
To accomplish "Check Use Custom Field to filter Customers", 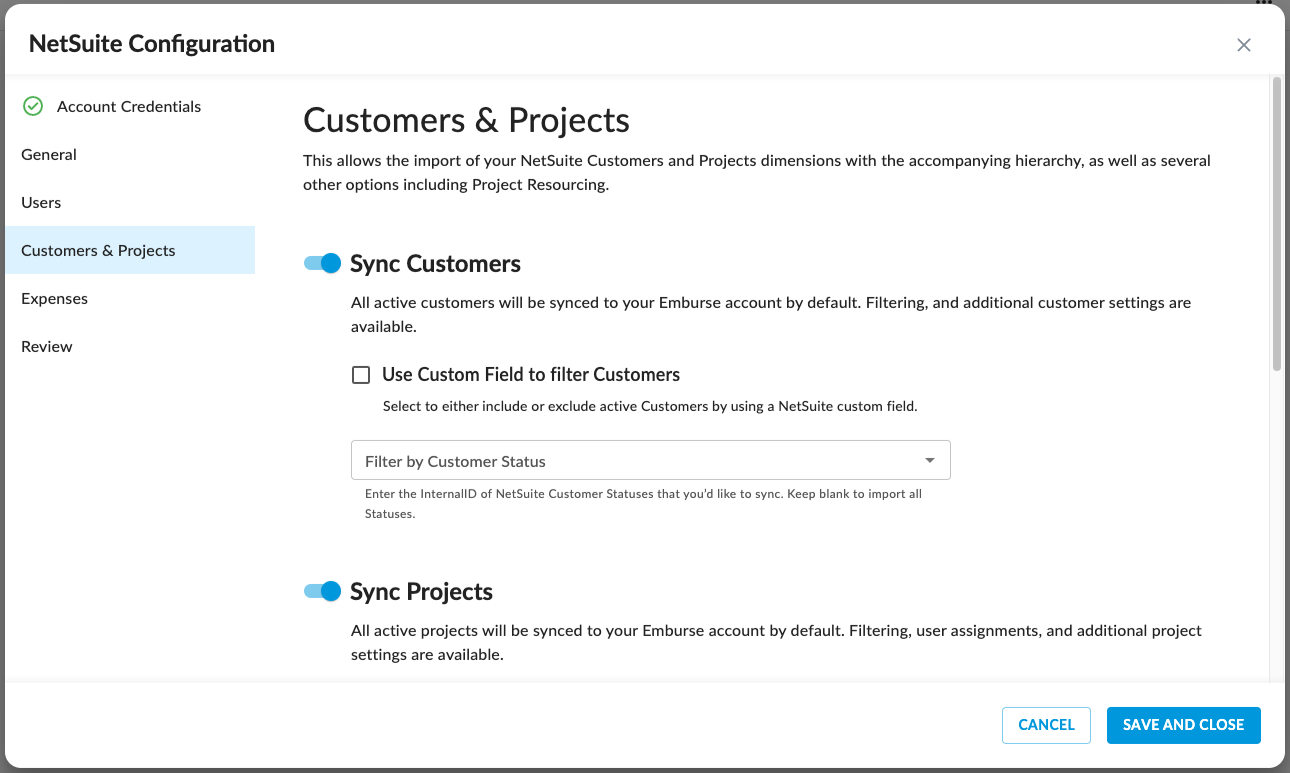I will click(361, 375).
